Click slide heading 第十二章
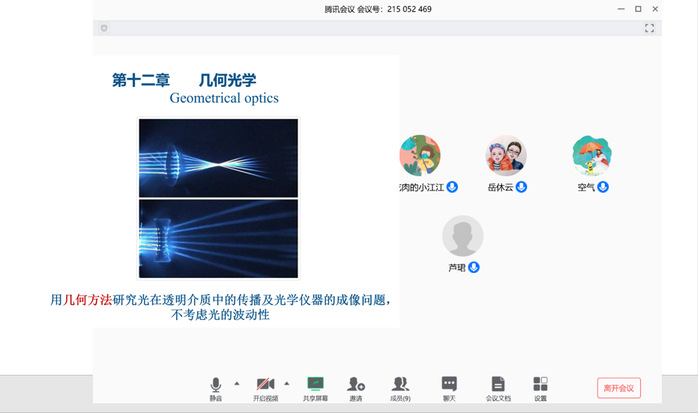The height and width of the screenshot is (413, 698). point(141,80)
